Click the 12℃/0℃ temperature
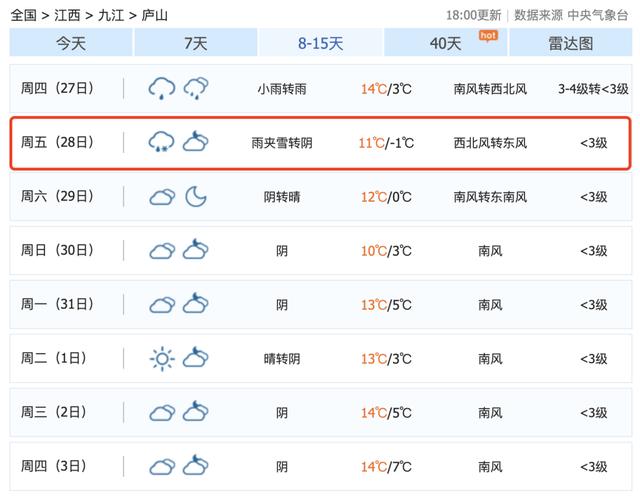The height and width of the screenshot is (500, 640). point(386,197)
